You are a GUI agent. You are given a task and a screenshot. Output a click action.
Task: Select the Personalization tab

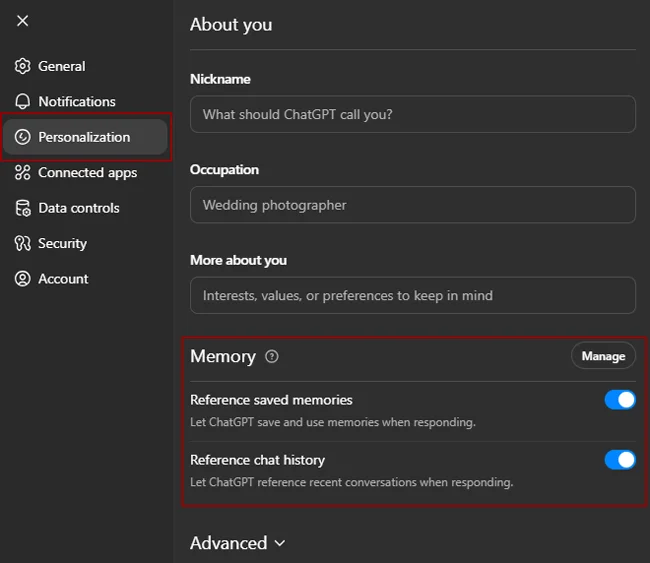(85, 137)
